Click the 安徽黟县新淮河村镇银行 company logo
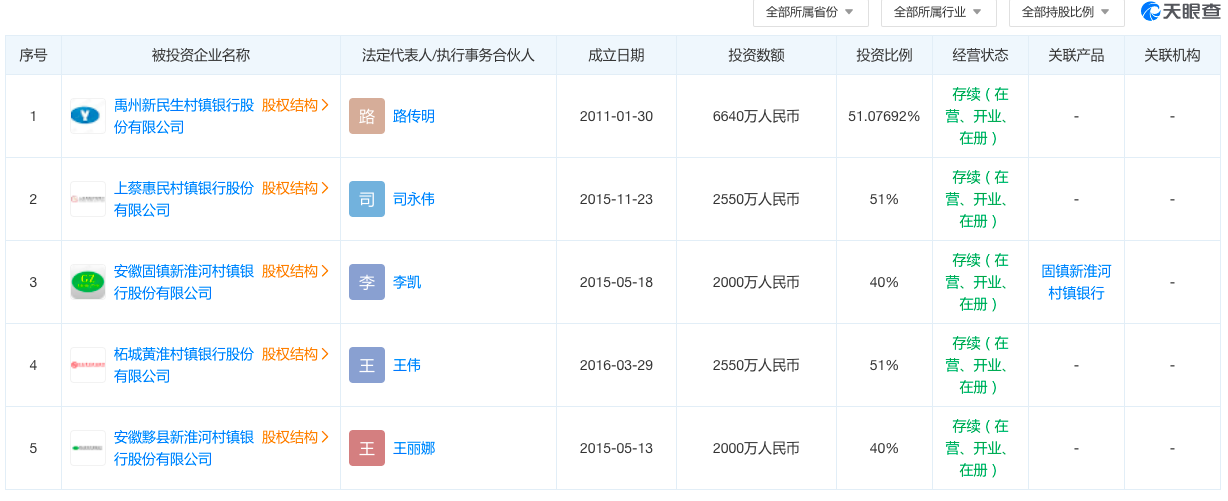 click(x=88, y=448)
